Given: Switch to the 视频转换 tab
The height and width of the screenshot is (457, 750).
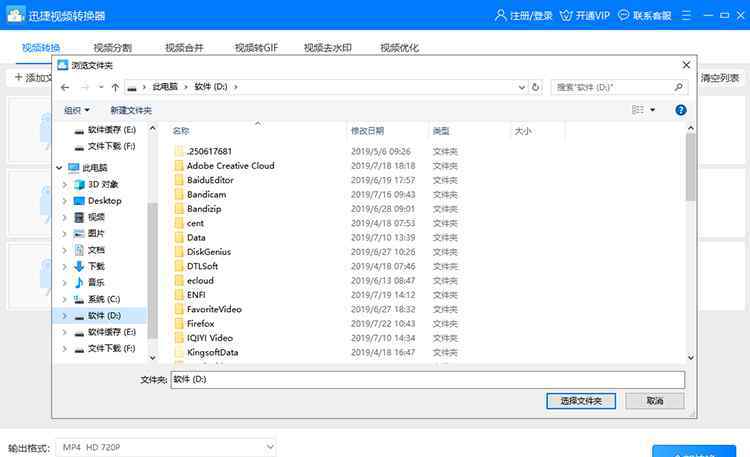Looking at the screenshot, I should [41, 47].
